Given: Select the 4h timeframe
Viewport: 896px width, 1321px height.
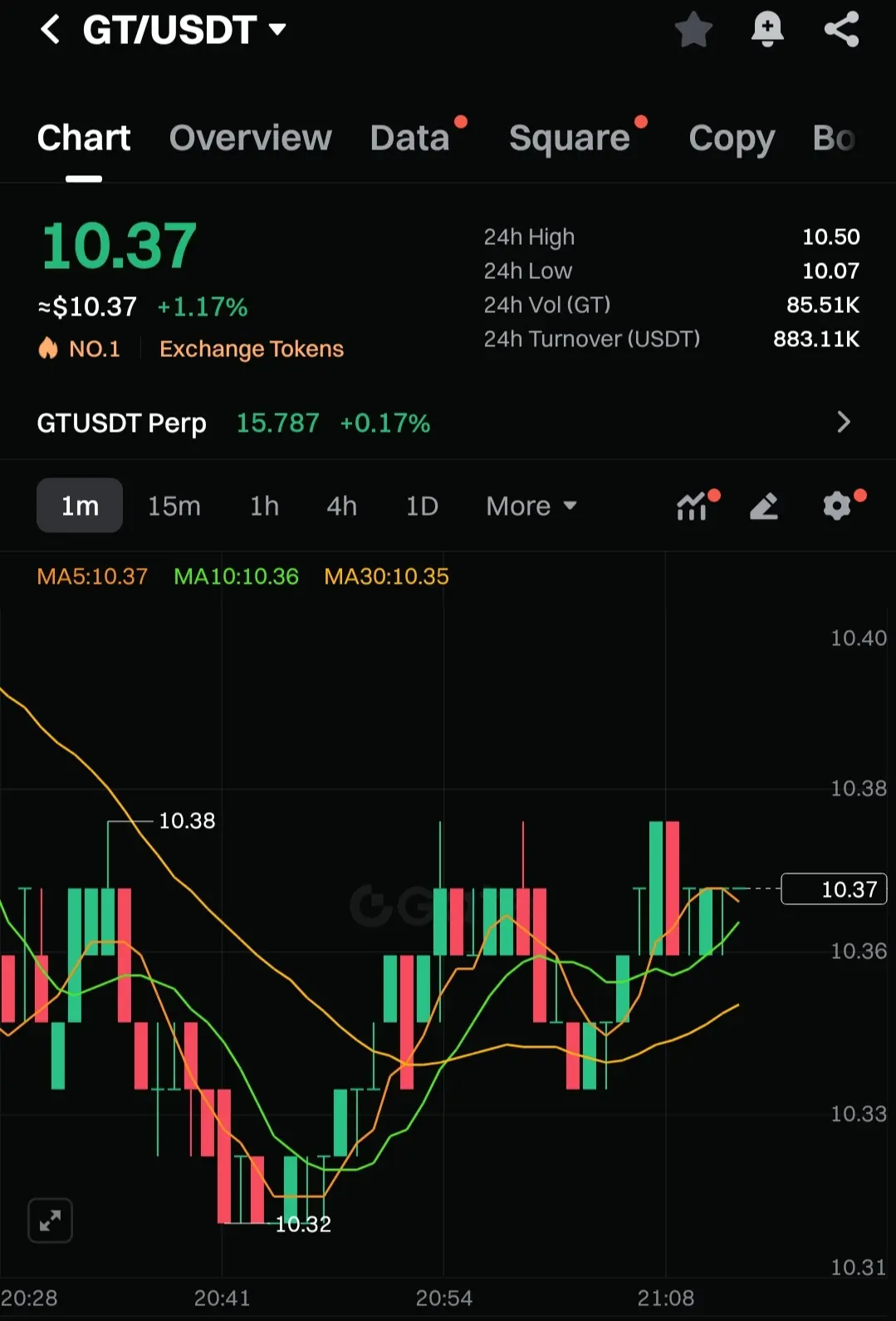Looking at the screenshot, I should coord(341,506).
